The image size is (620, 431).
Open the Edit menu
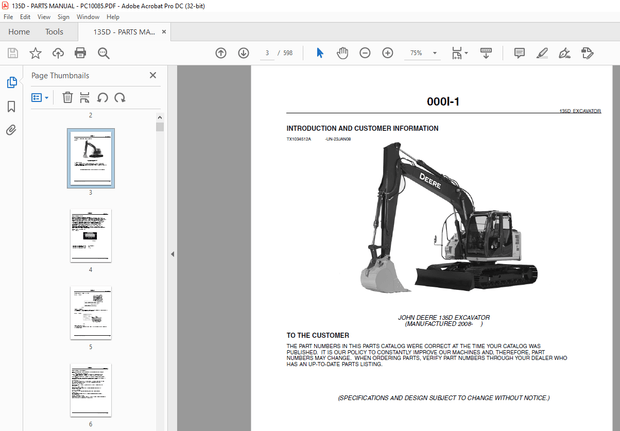coord(25,17)
